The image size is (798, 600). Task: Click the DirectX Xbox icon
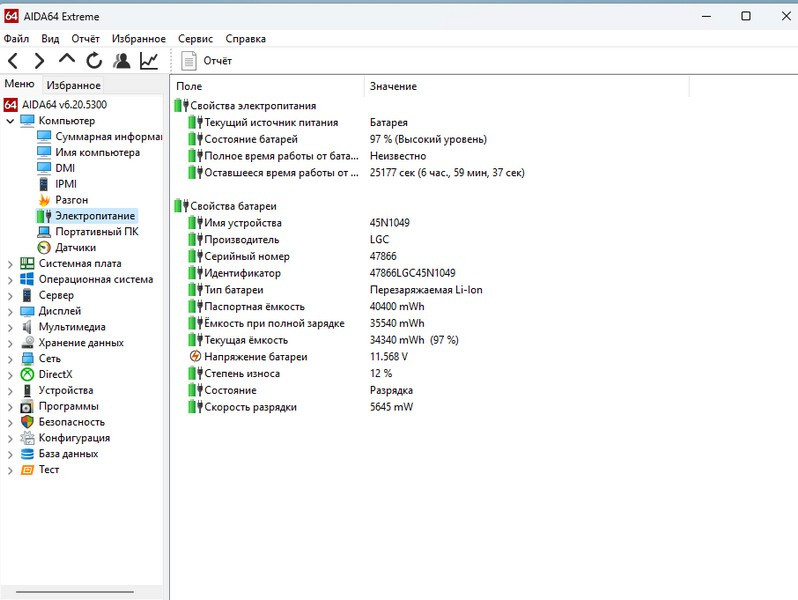[27, 375]
